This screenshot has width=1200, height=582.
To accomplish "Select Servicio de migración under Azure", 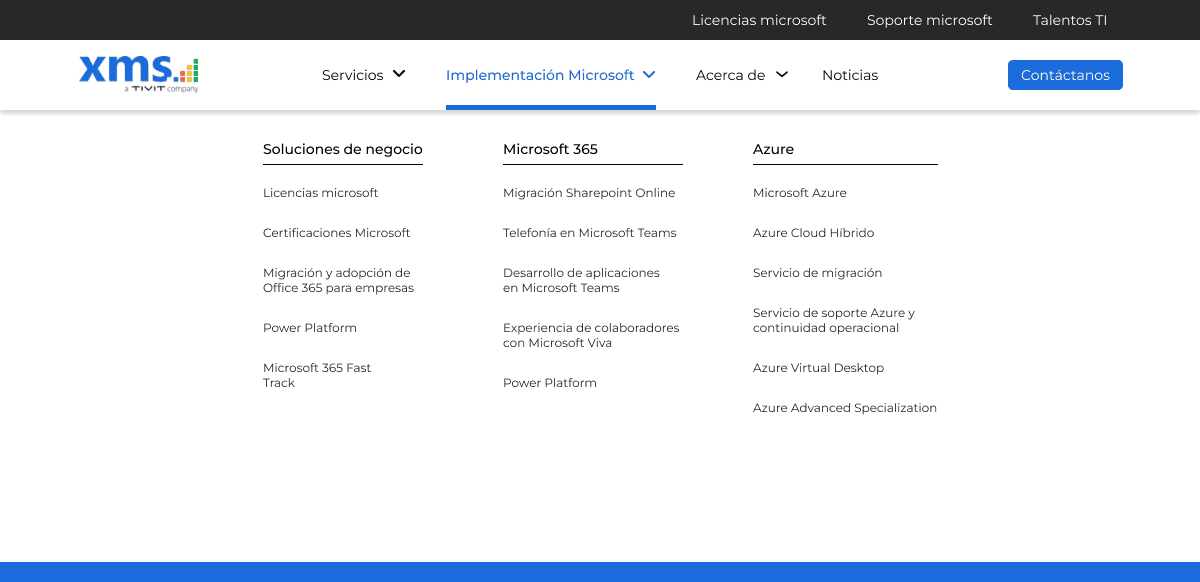I will pos(818,273).
